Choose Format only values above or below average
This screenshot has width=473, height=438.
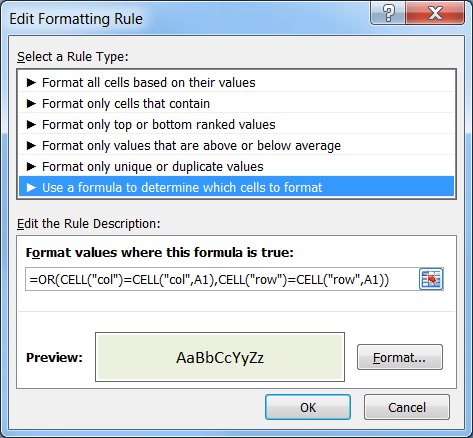[x=236, y=145]
